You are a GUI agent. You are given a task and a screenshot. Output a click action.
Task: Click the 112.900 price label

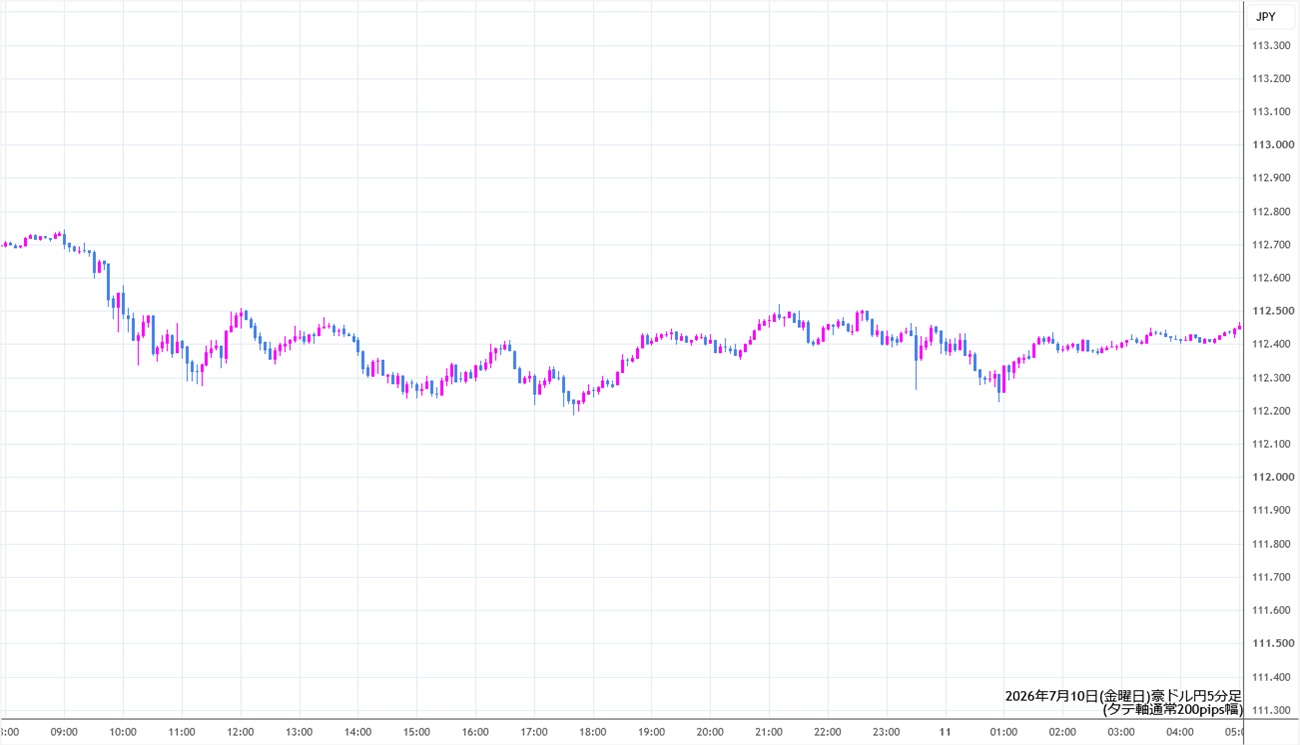click(1270, 178)
